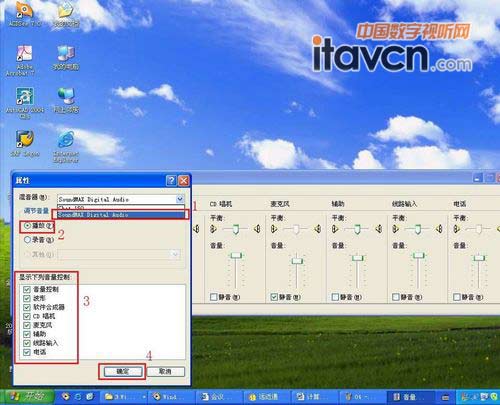Click 确定 (OK) button in 属性 dialog
The width and height of the screenshot is (500, 405).
(x=122, y=371)
